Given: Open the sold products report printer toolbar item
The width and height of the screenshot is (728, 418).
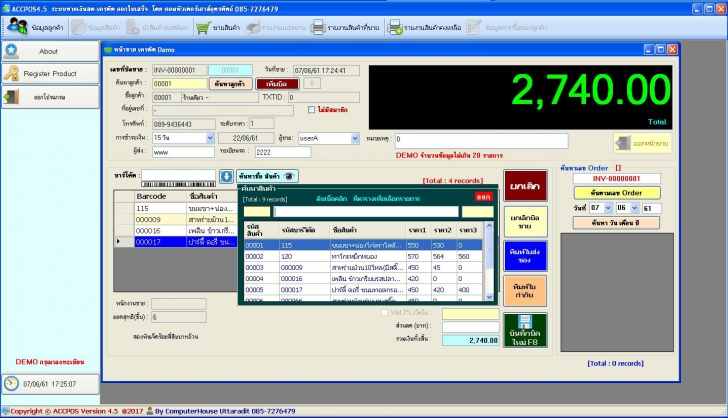Looking at the screenshot, I should [345, 27].
